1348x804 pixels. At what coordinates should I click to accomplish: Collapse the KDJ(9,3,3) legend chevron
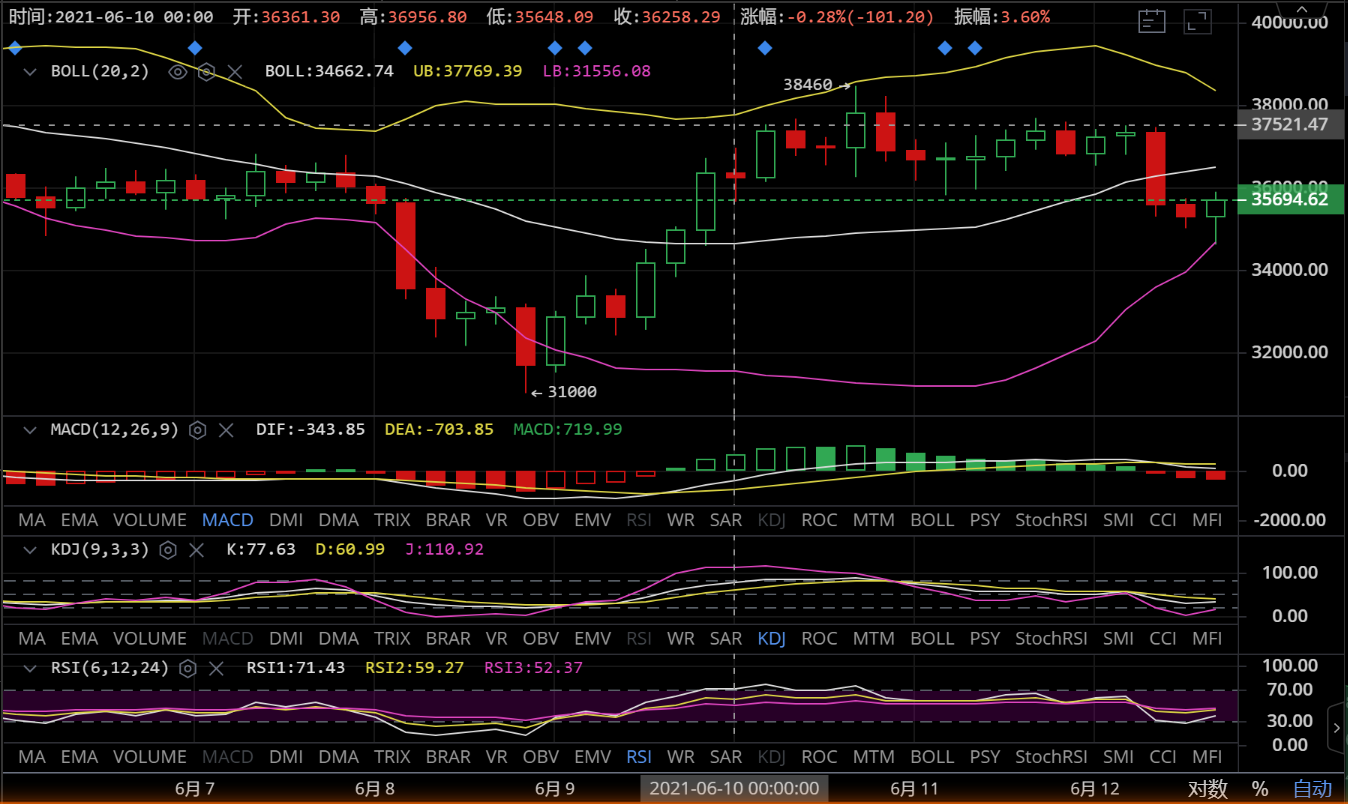[x=31, y=549]
